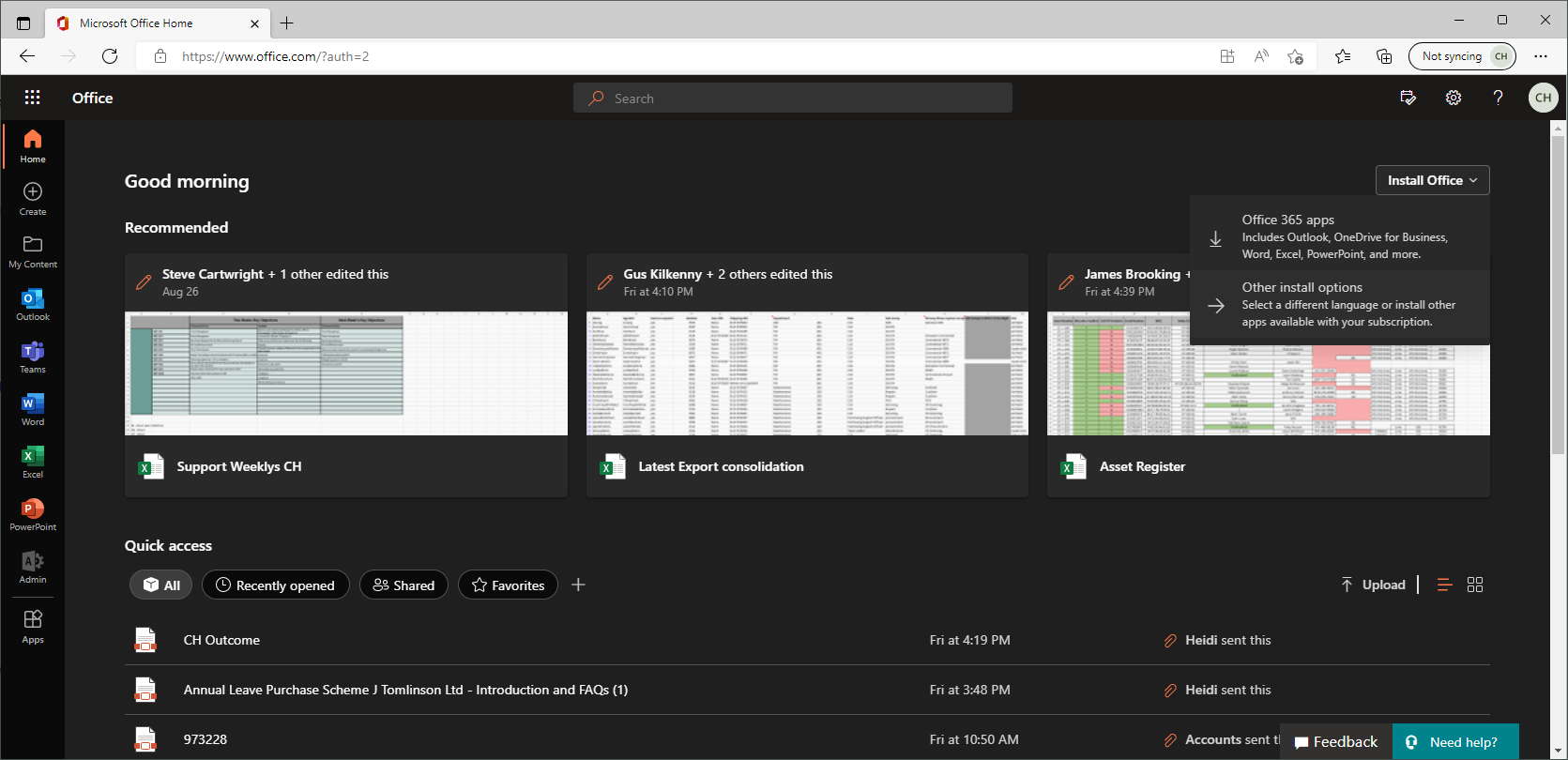Filter by Recently opened
Viewport: 1568px width, 760px height.
[276, 585]
